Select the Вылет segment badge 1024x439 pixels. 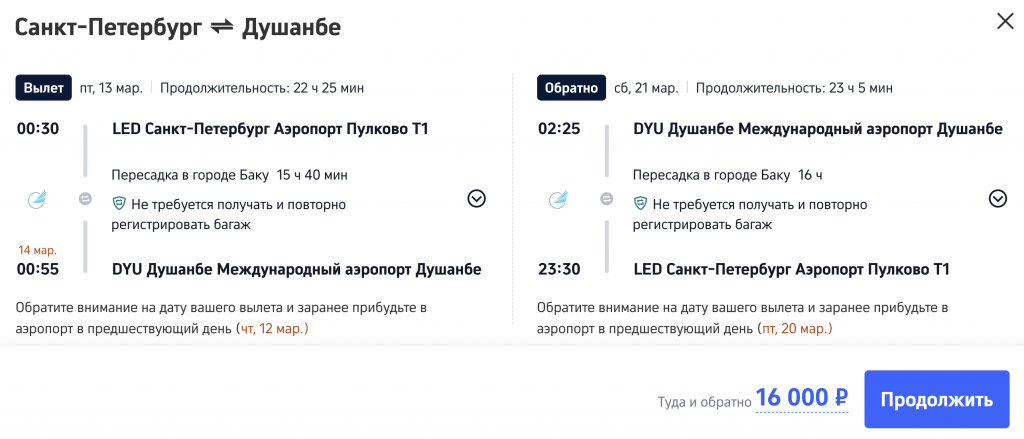[43, 88]
